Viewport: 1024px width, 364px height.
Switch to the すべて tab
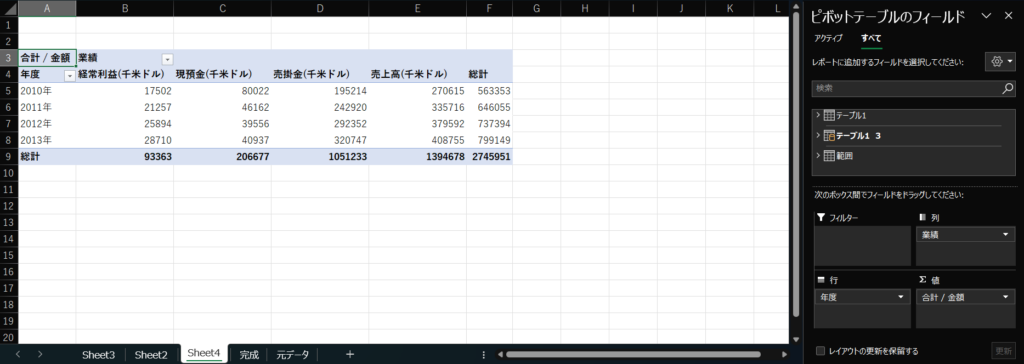pos(871,39)
